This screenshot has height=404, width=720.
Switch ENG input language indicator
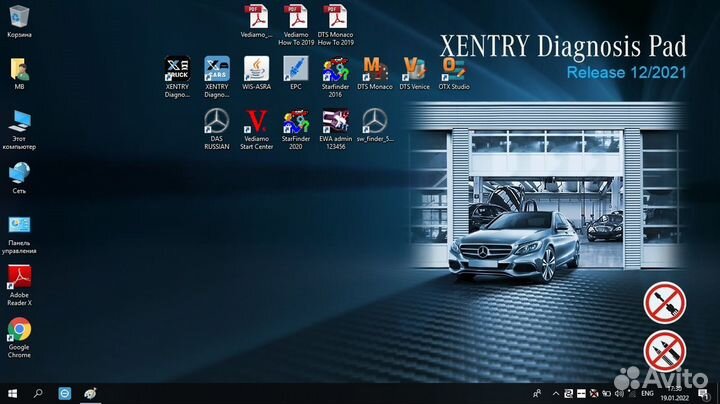[647, 393]
